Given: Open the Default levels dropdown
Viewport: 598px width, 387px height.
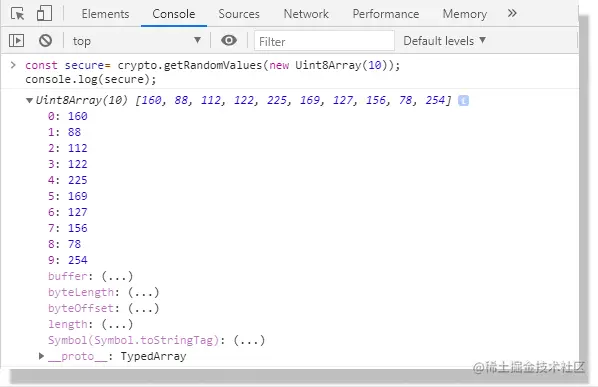Looking at the screenshot, I should tap(444, 40).
